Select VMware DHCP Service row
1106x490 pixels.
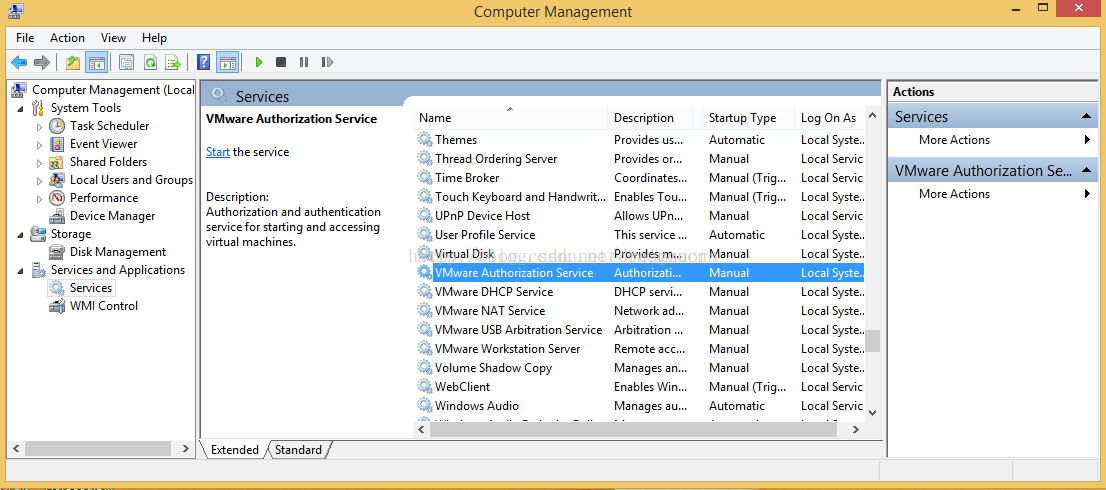click(639, 293)
